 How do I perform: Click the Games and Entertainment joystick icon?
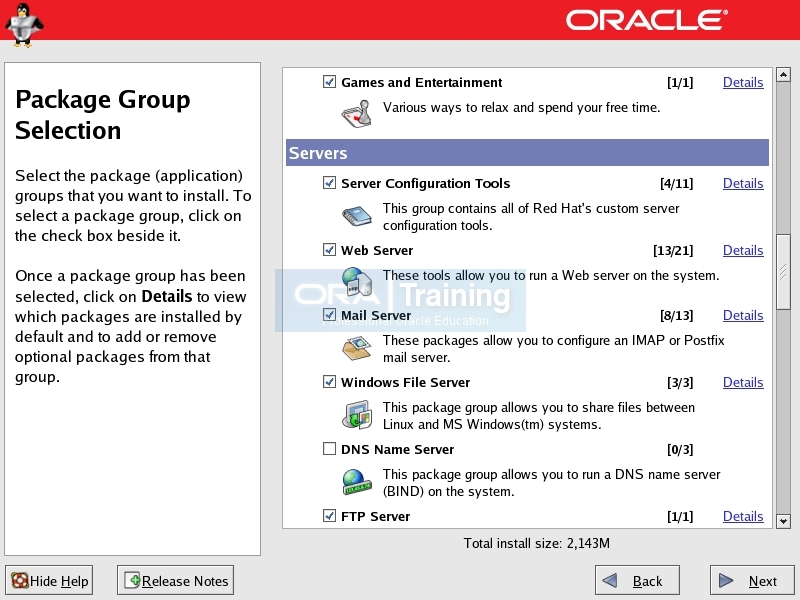pyautogui.click(x=357, y=113)
